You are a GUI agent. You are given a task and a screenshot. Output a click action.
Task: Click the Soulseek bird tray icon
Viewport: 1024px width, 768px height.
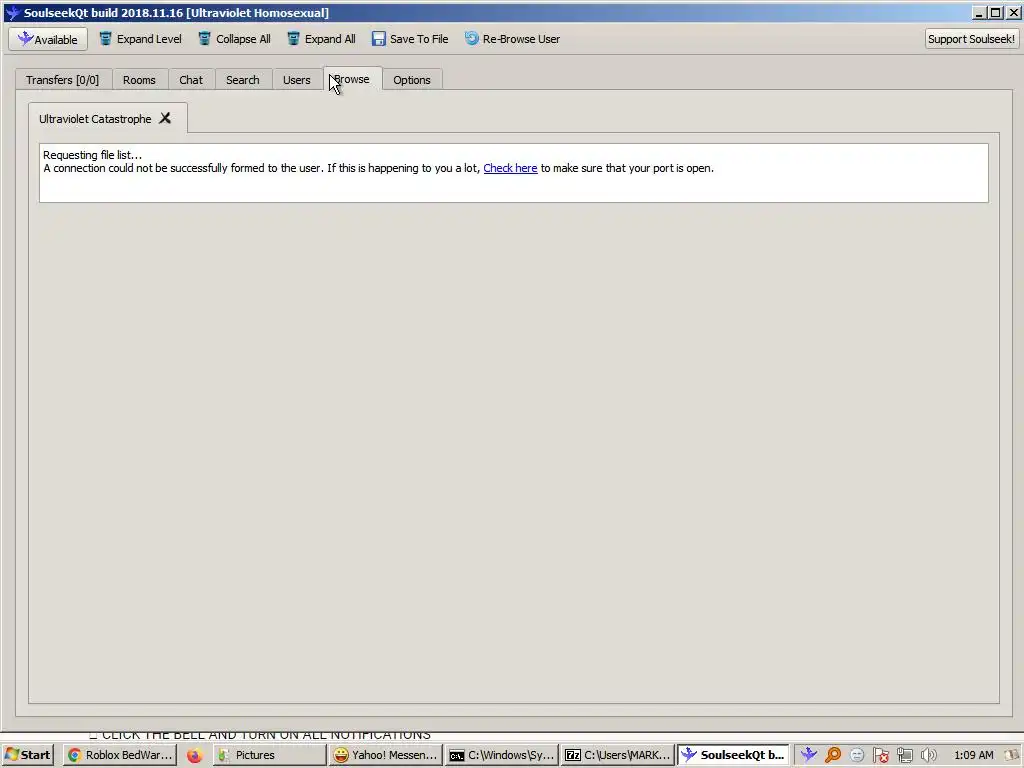click(x=808, y=755)
